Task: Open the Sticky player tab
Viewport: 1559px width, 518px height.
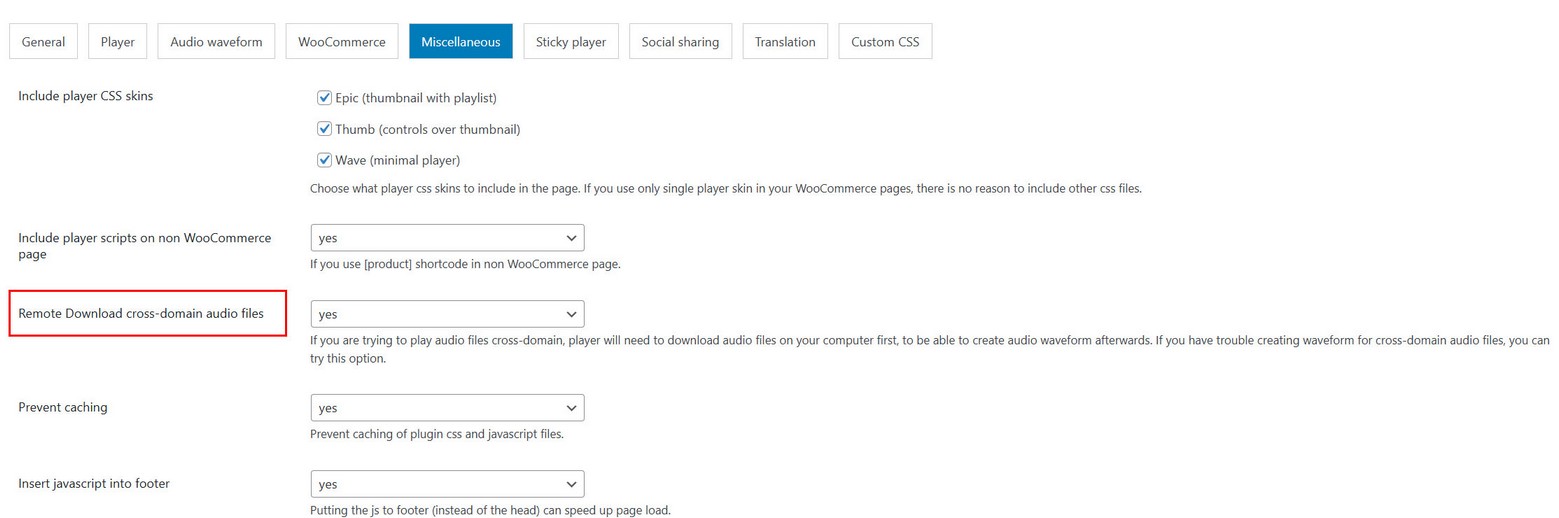Action: click(x=570, y=42)
